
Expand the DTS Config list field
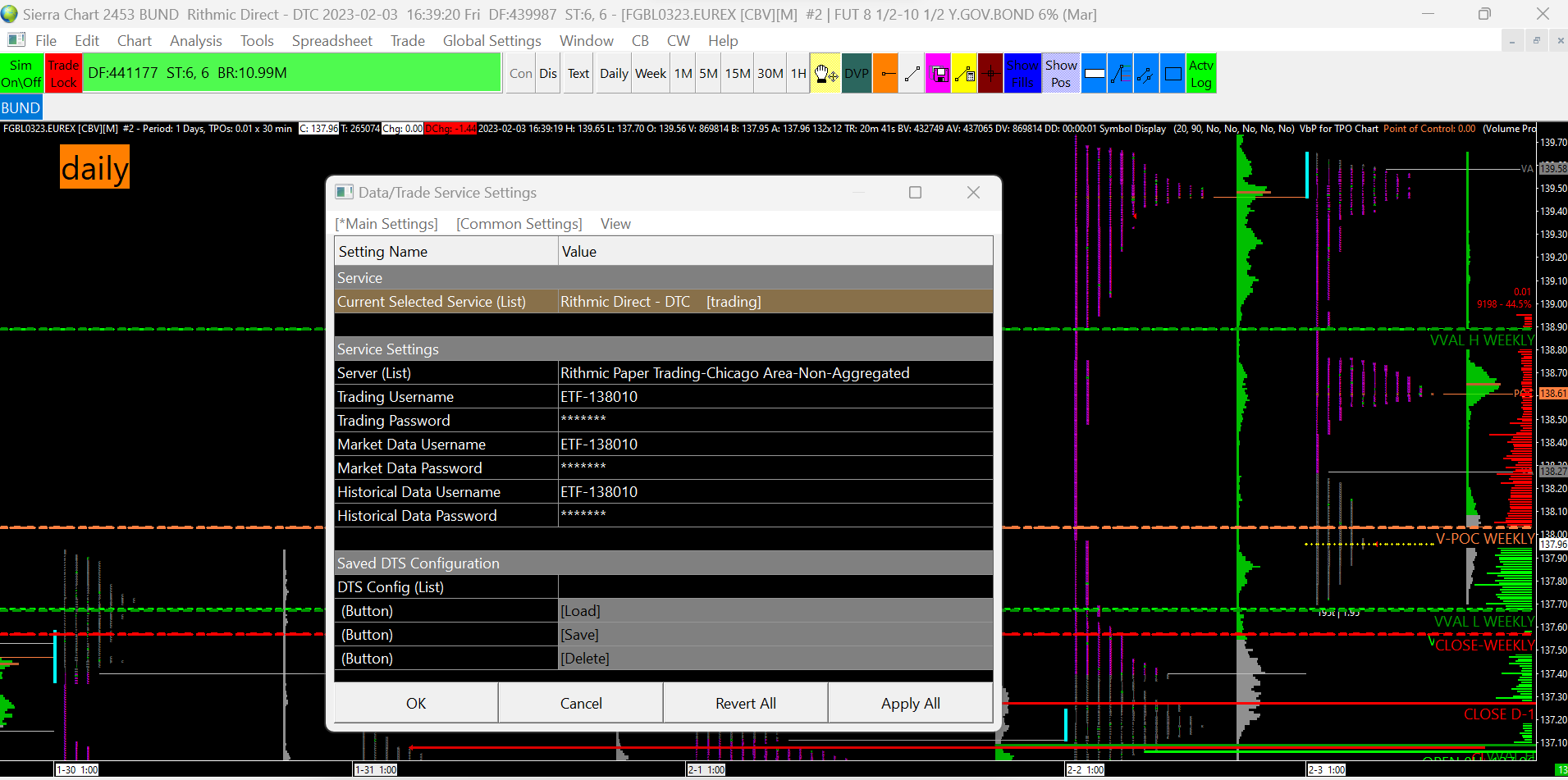[x=775, y=587]
